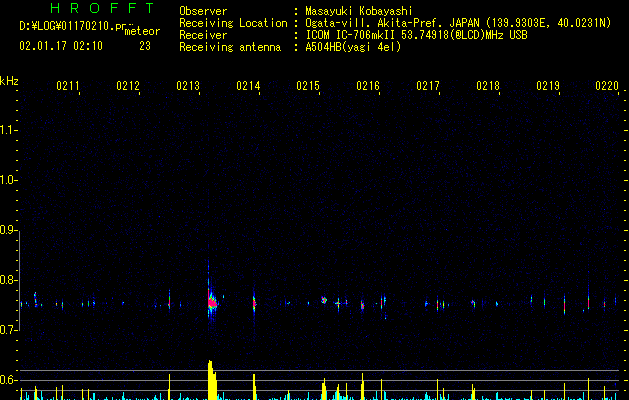The width and height of the screenshot is (629, 400).
Task: Click the 0212 time marker
Action: click(128, 86)
